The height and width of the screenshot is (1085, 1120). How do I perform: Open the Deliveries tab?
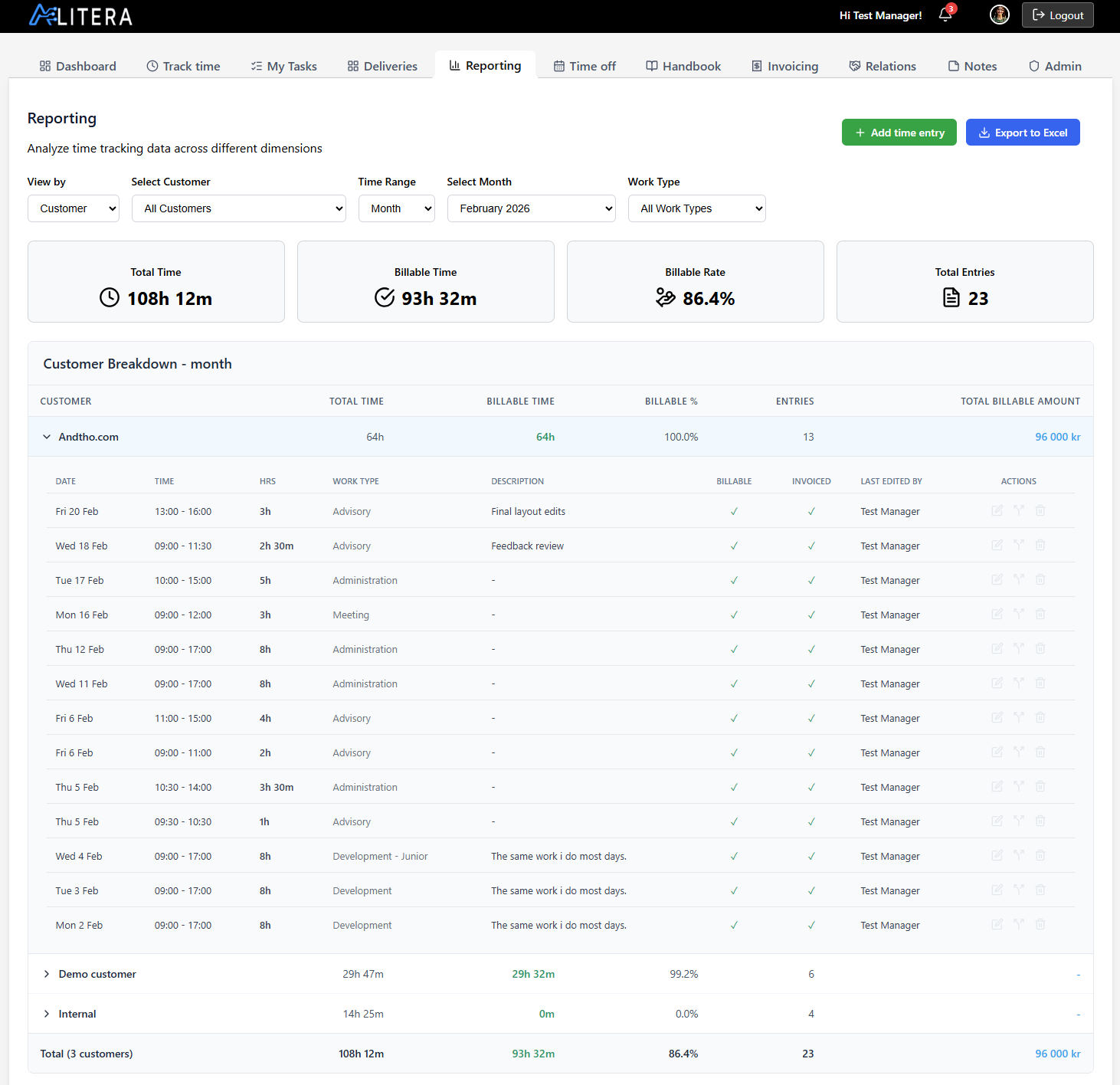[x=382, y=66]
